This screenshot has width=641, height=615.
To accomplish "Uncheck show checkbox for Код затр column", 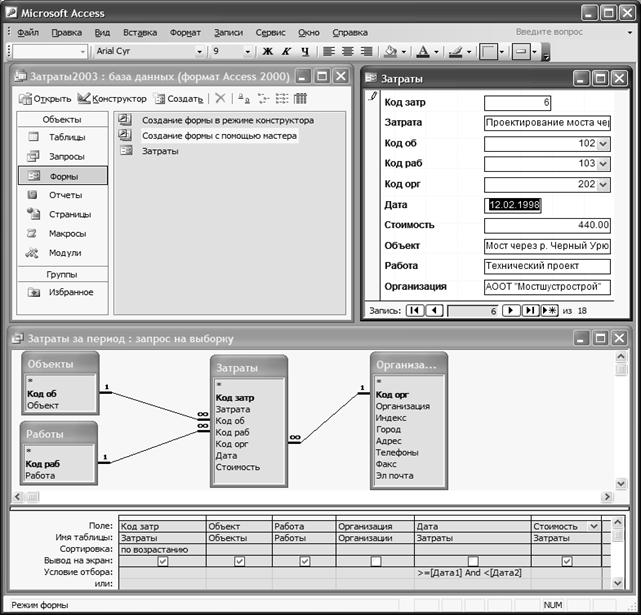I will click(x=163, y=561).
